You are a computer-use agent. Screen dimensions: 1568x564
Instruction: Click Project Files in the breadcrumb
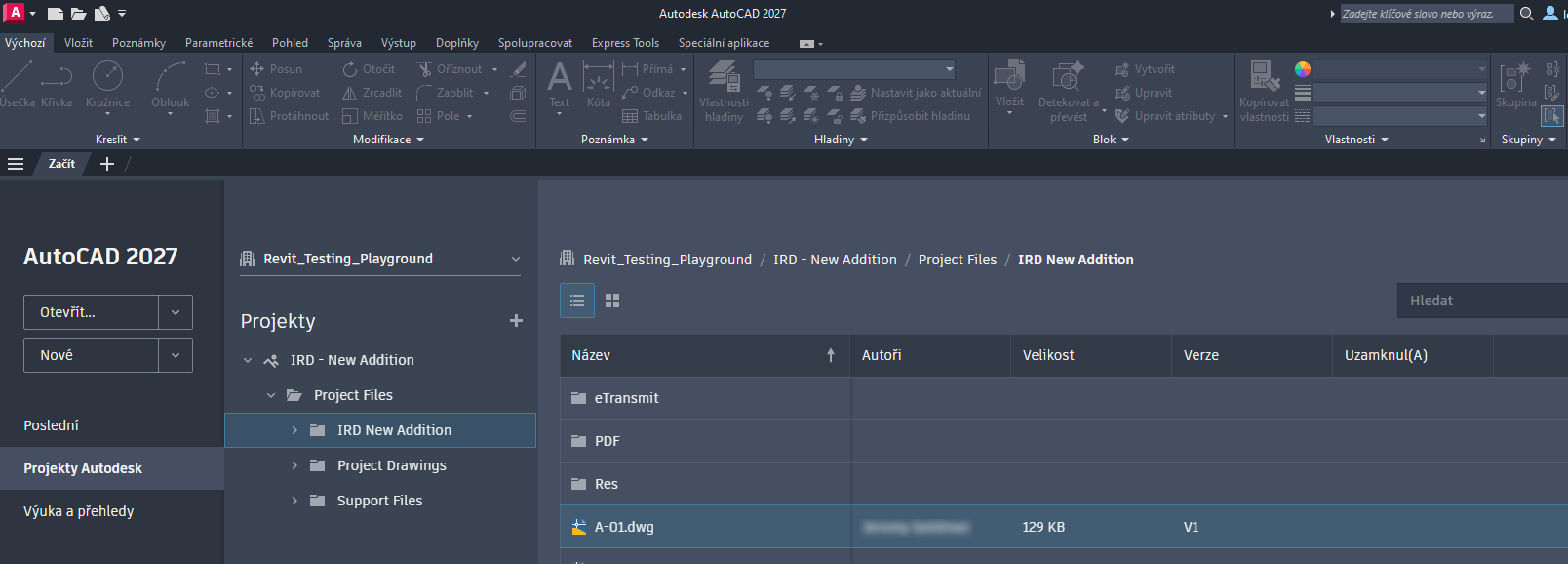coord(958,260)
